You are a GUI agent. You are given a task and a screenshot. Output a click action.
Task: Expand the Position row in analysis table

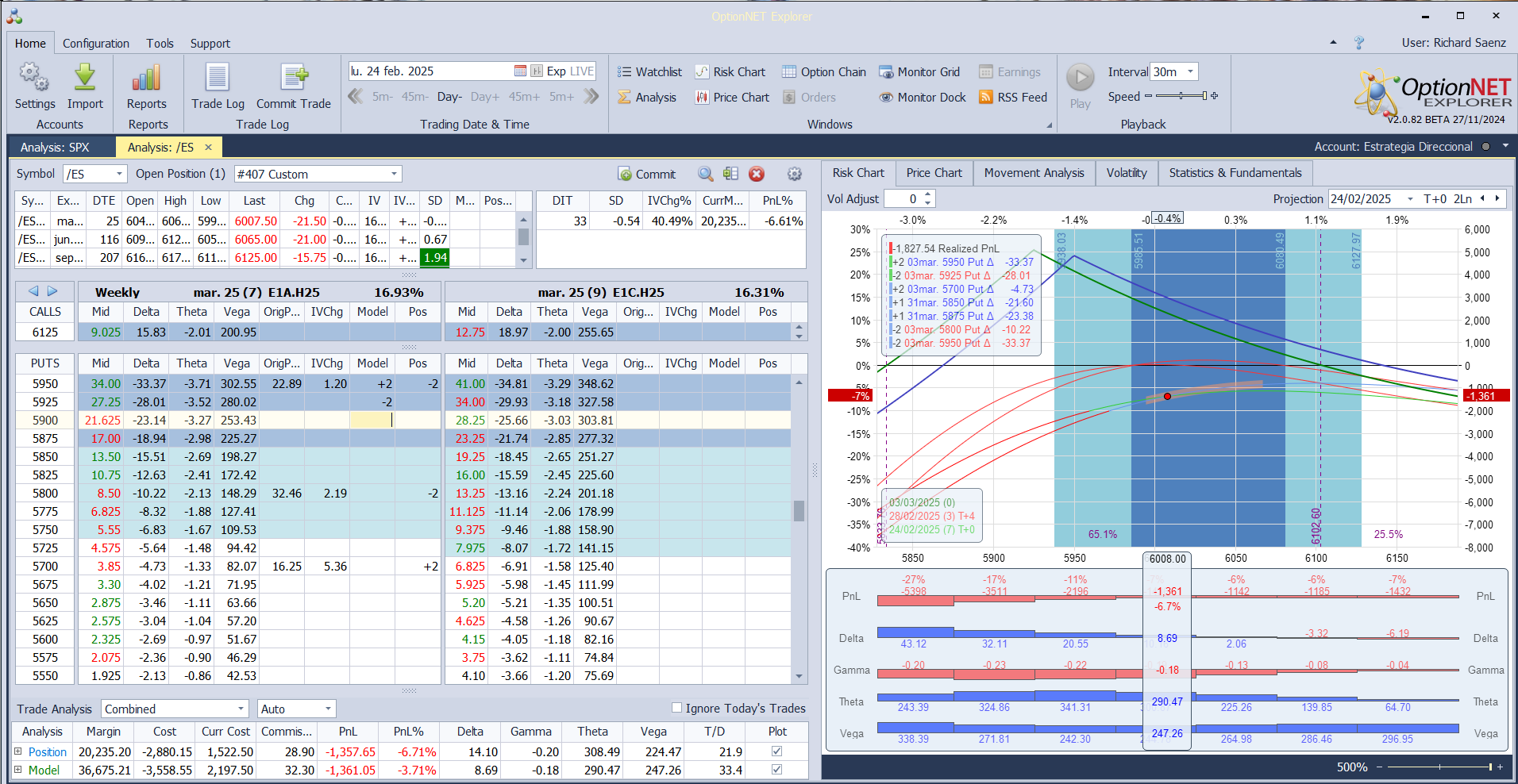(18, 751)
